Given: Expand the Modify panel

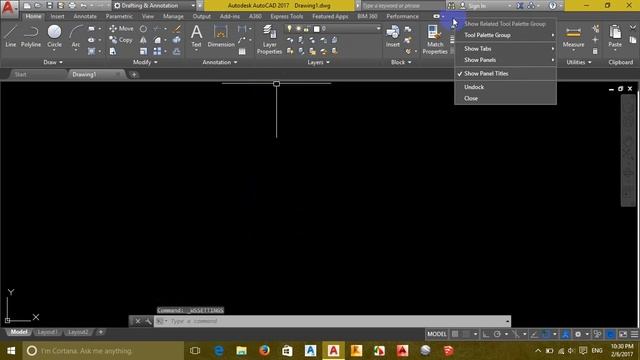Looking at the screenshot, I should tap(145, 62).
